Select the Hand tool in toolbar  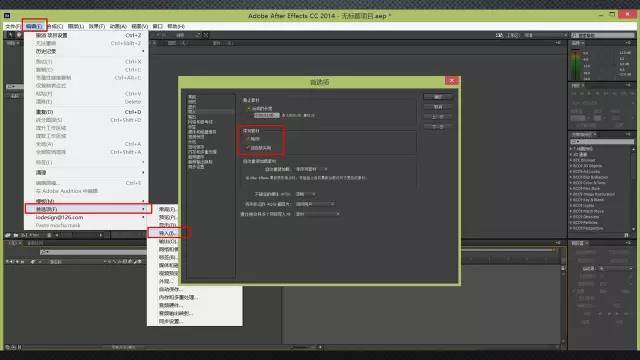[x=18, y=35]
